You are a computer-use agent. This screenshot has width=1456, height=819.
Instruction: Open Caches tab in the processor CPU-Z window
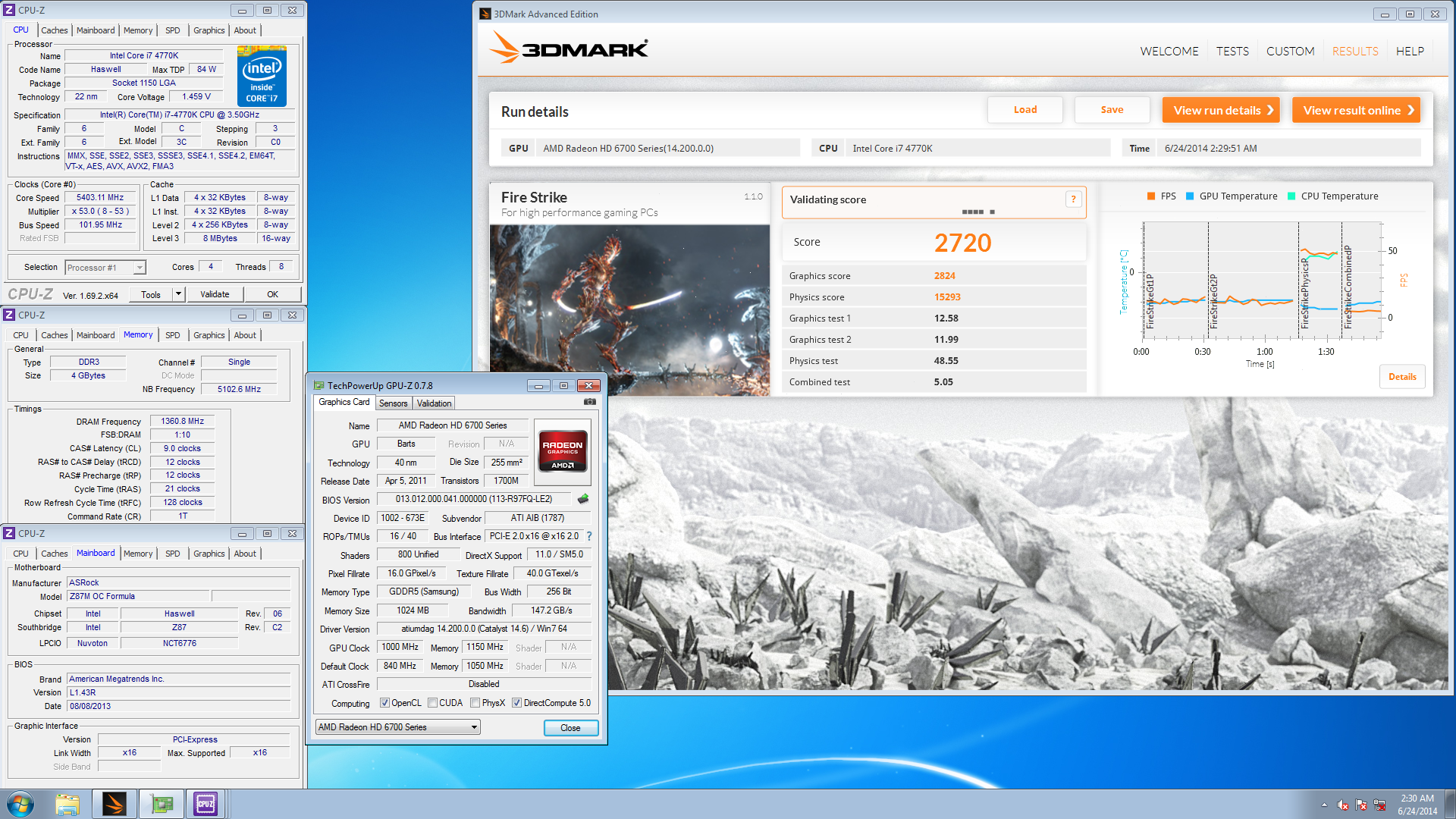(x=54, y=30)
